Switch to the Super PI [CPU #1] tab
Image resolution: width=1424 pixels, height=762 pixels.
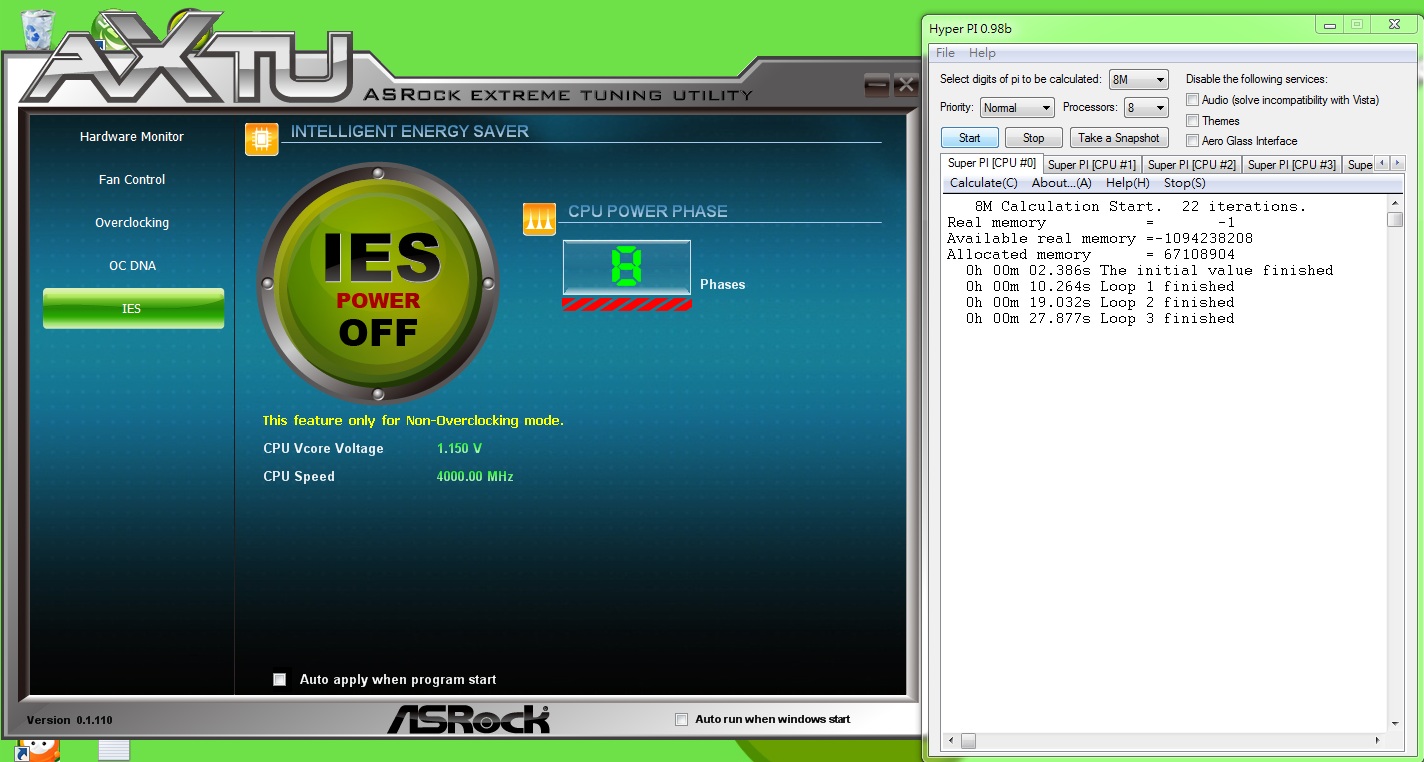1092,165
